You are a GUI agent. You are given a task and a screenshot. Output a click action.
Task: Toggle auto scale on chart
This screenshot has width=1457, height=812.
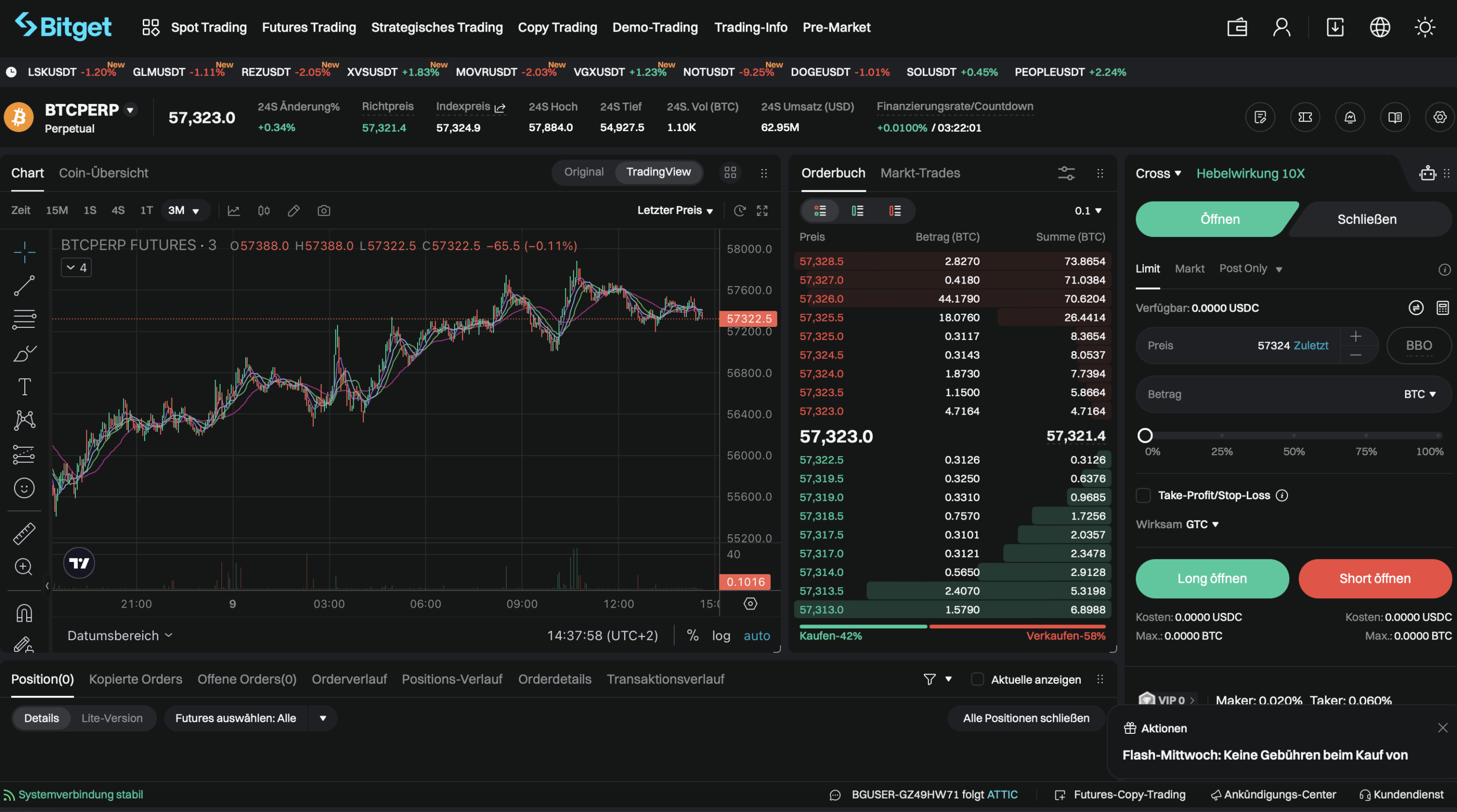click(757, 636)
